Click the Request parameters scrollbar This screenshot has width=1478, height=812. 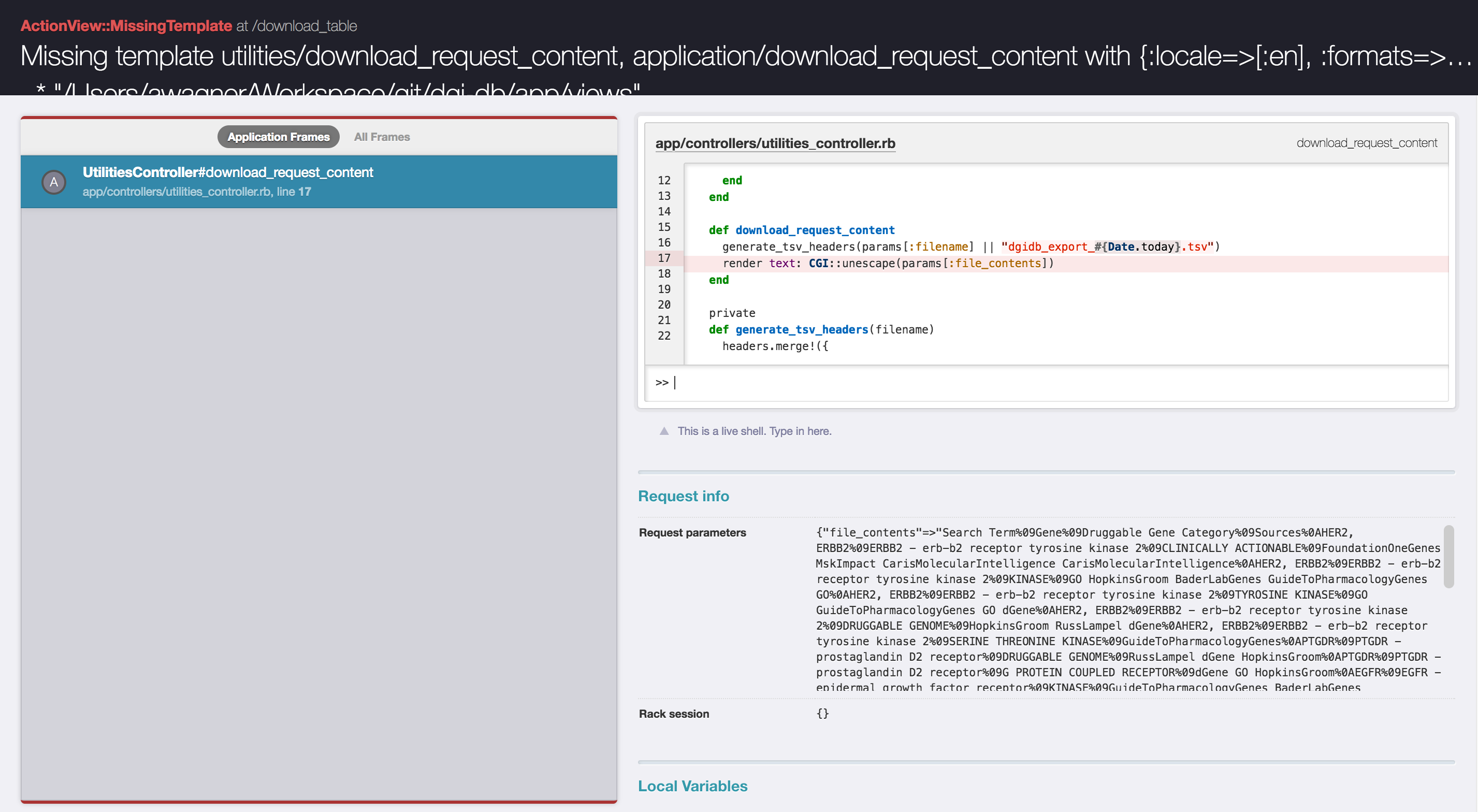pyautogui.click(x=1448, y=557)
